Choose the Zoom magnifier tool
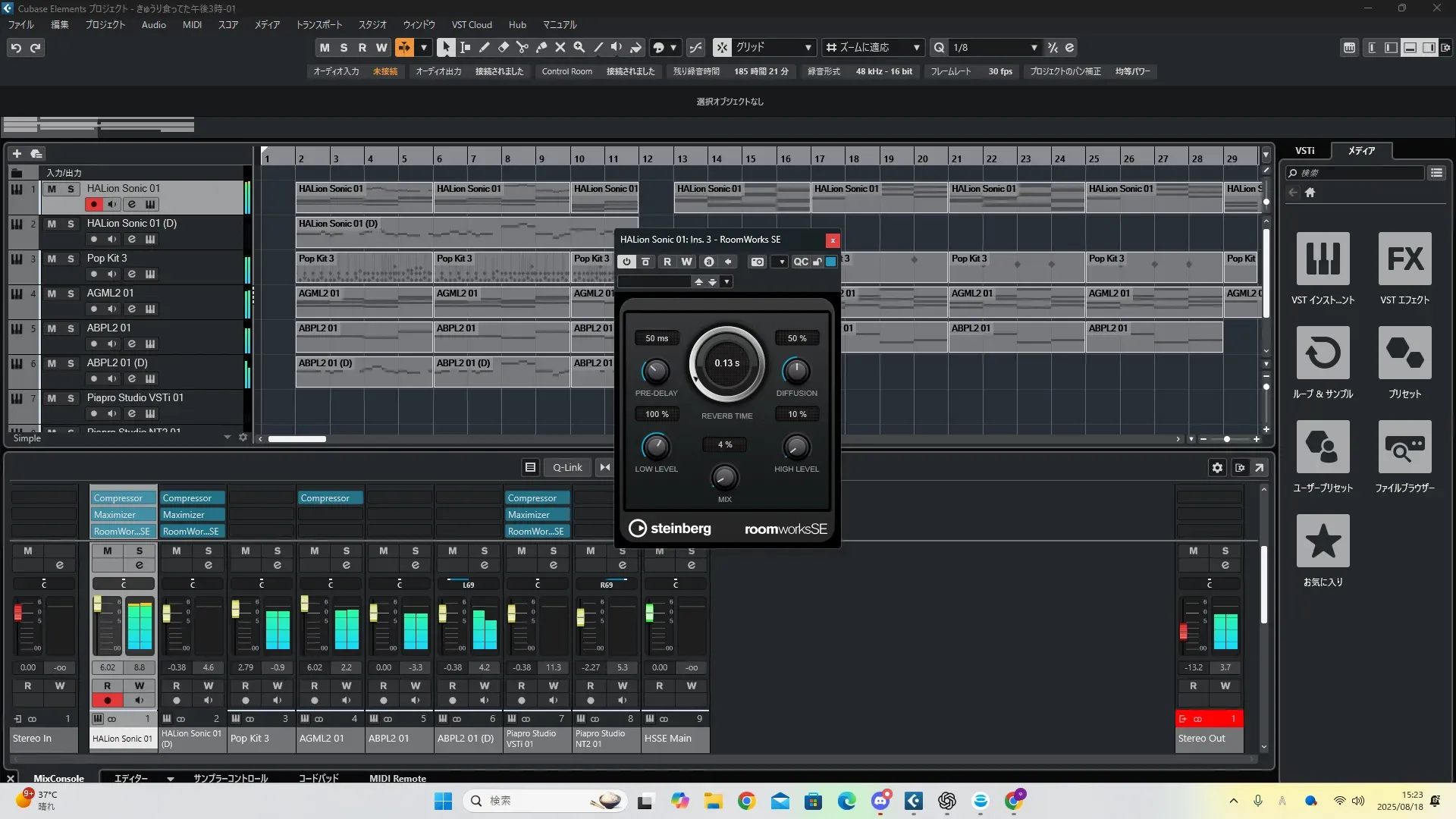The image size is (1456, 819). pos(579,47)
